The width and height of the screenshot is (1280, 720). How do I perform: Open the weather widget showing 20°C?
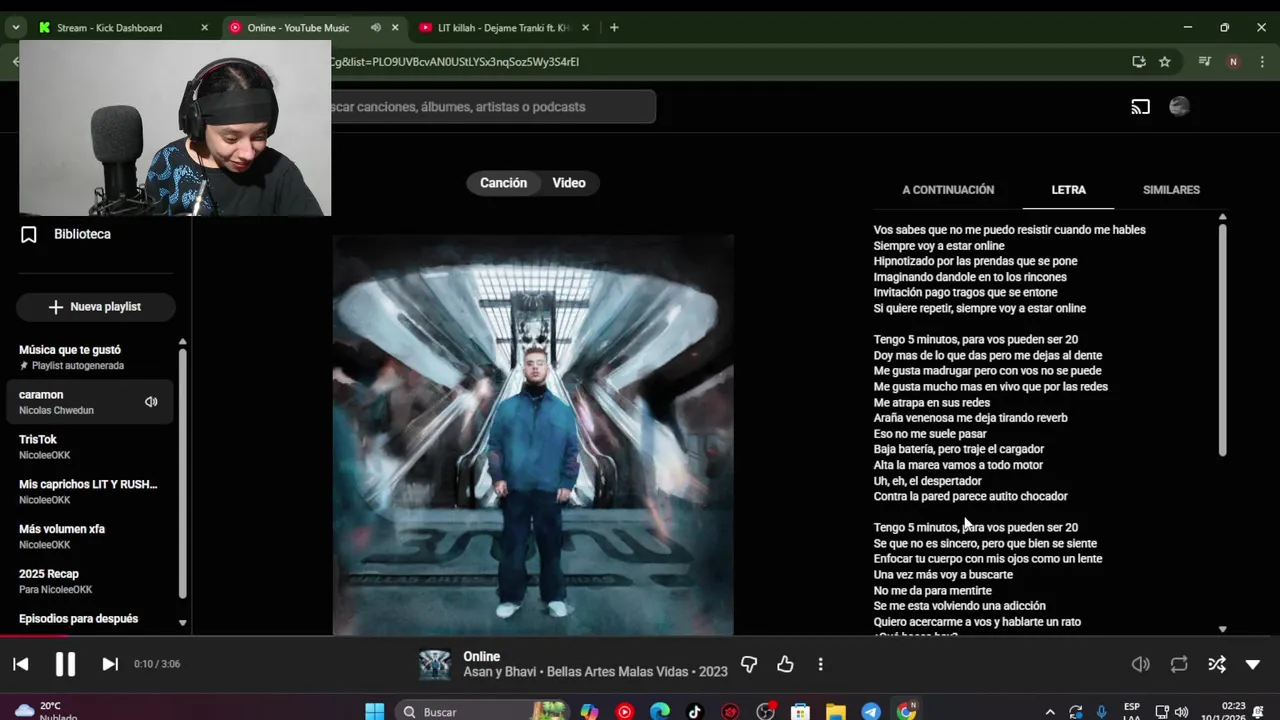(45, 711)
